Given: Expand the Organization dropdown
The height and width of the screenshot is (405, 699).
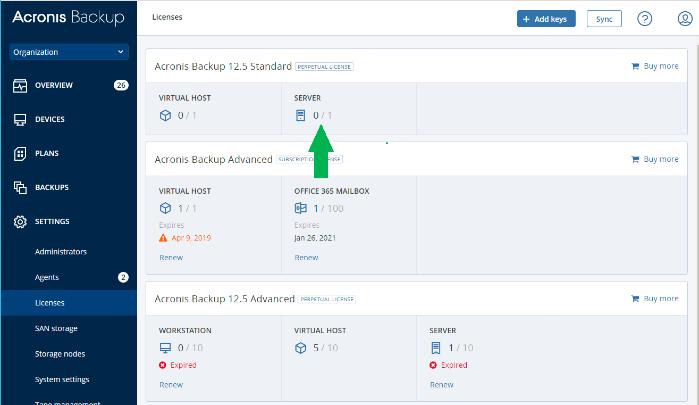Looking at the screenshot, I should click(x=69, y=52).
